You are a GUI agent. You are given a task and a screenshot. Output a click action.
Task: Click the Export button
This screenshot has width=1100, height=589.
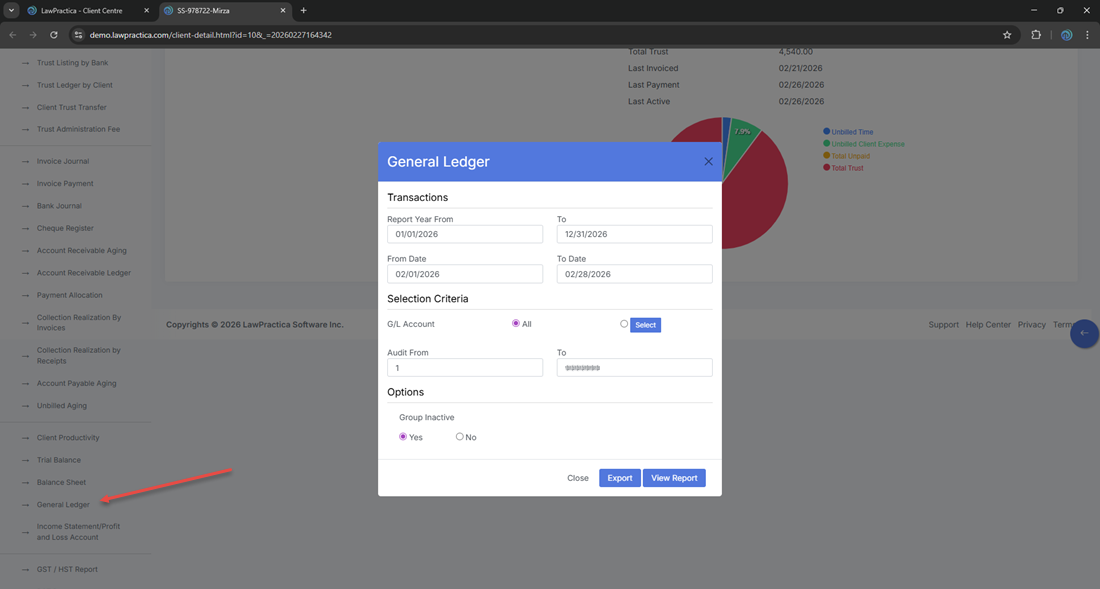(x=620, y=478)
